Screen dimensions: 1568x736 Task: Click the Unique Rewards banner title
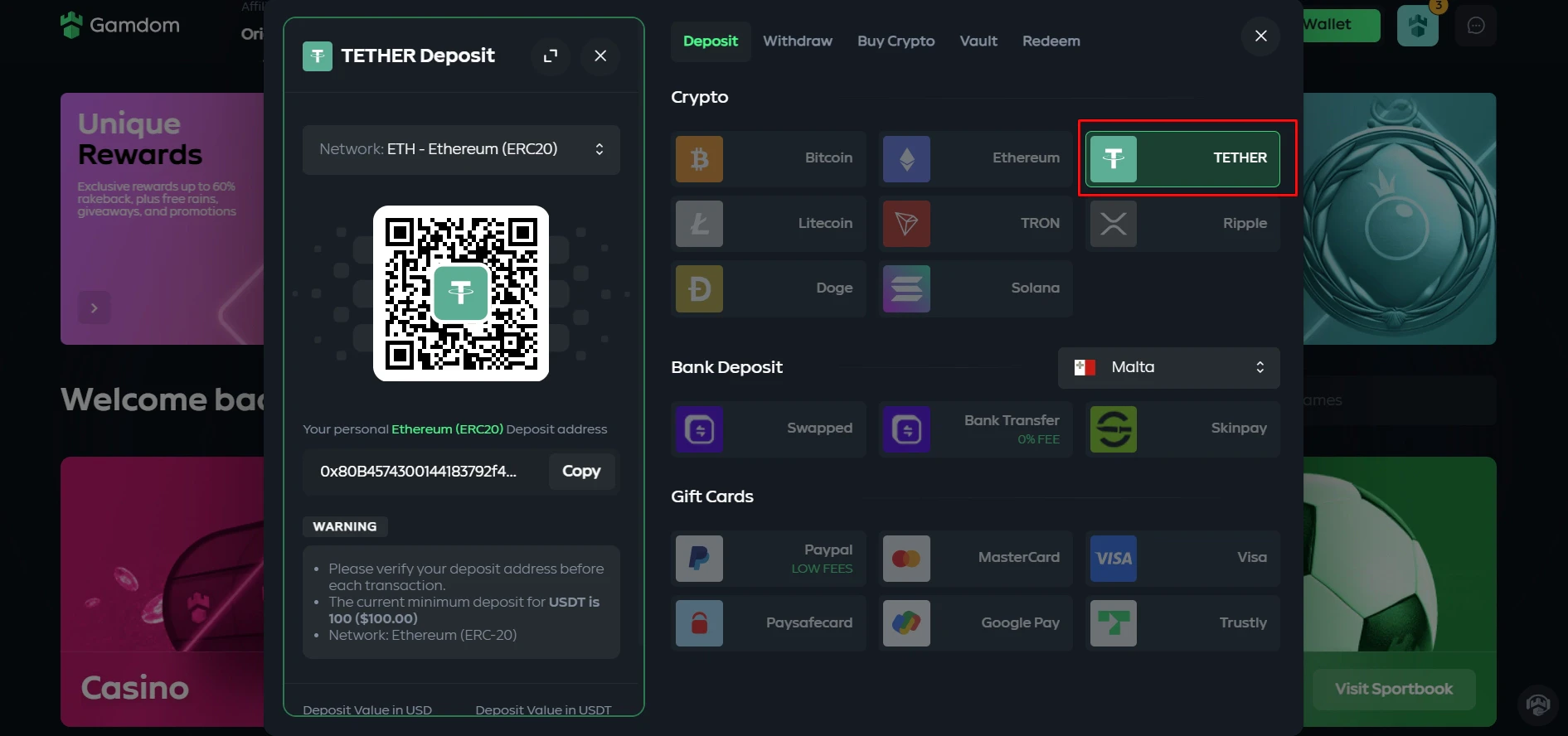click(x=140, y=138)
